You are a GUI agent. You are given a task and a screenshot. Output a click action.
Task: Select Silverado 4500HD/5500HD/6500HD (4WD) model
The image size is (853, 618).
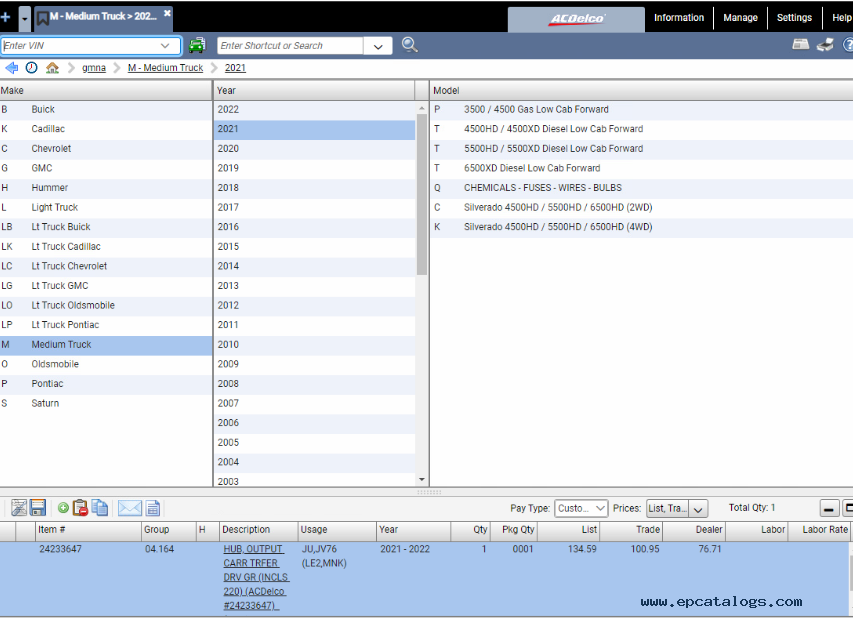coord(642,227)
